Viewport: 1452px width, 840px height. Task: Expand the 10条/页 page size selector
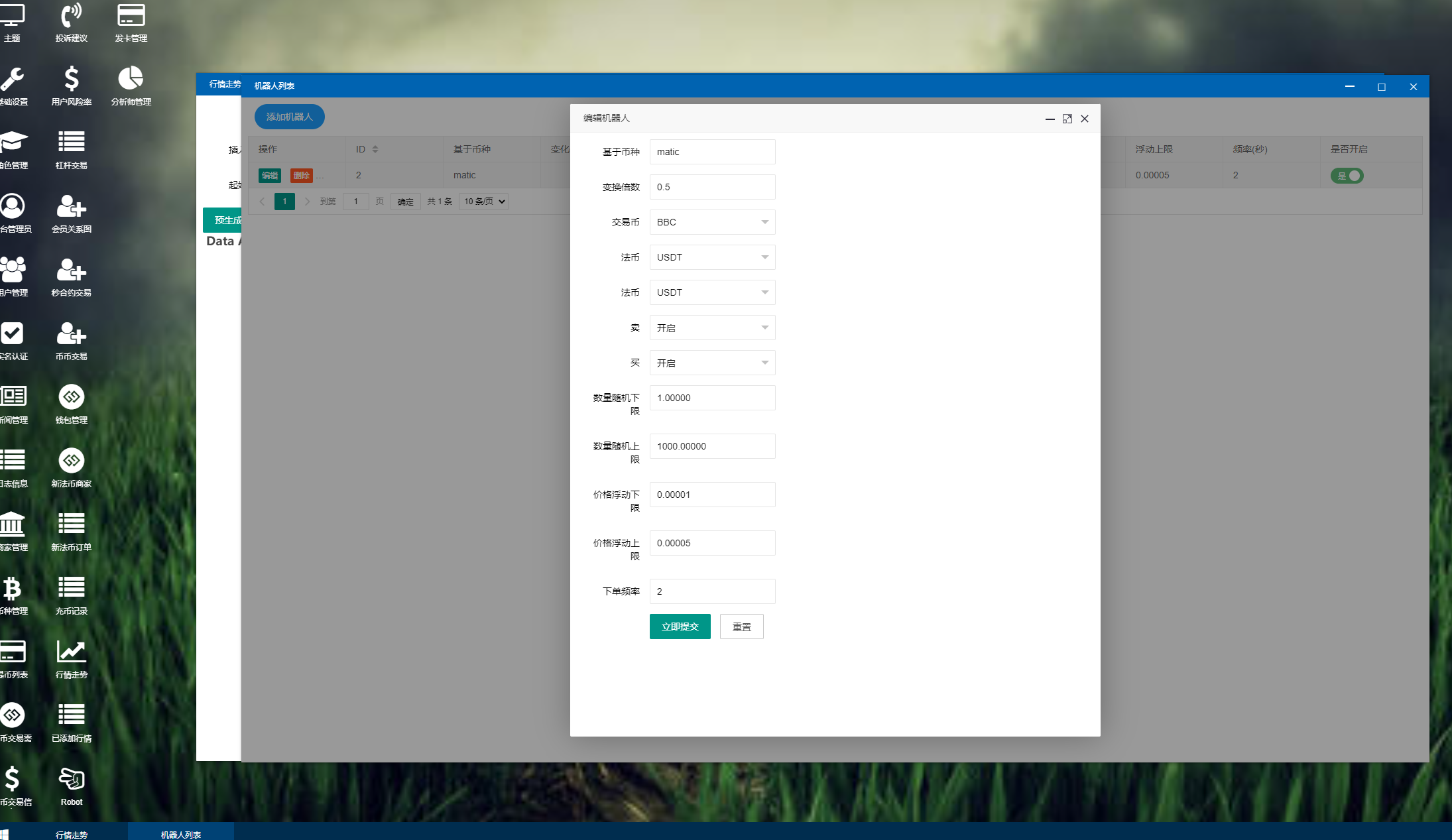pyautogui.click(x=483, y=202)
